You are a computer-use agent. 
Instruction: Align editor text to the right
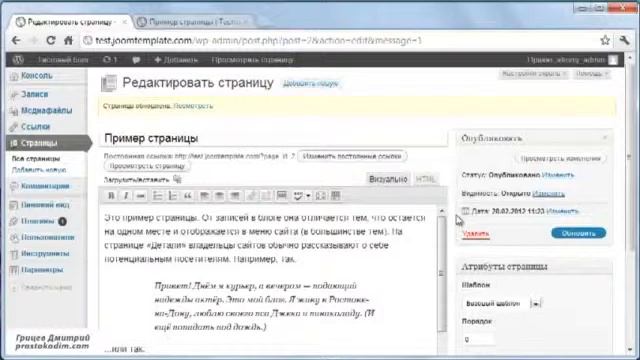(235, 196)
